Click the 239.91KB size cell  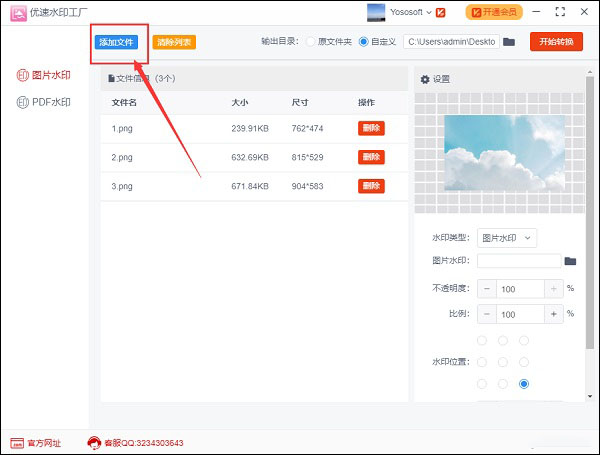250,129
